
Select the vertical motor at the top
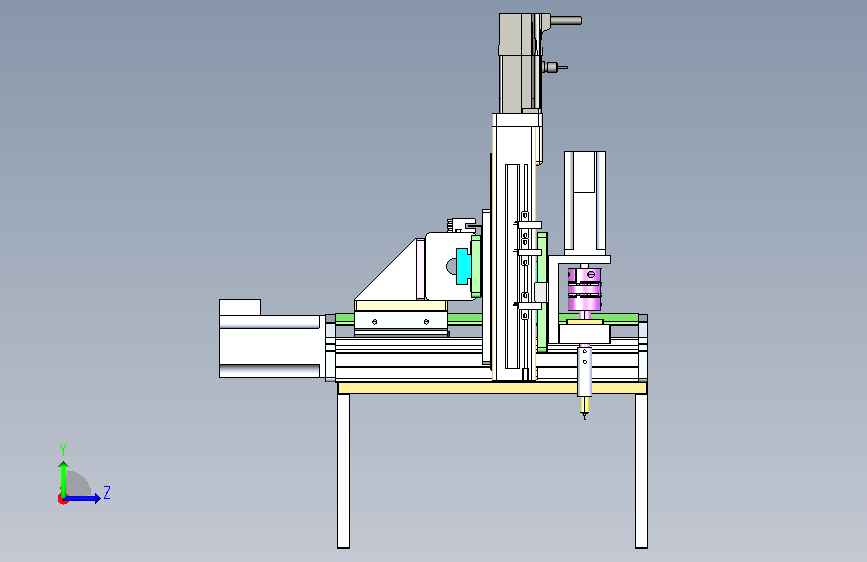click(520, 63)
